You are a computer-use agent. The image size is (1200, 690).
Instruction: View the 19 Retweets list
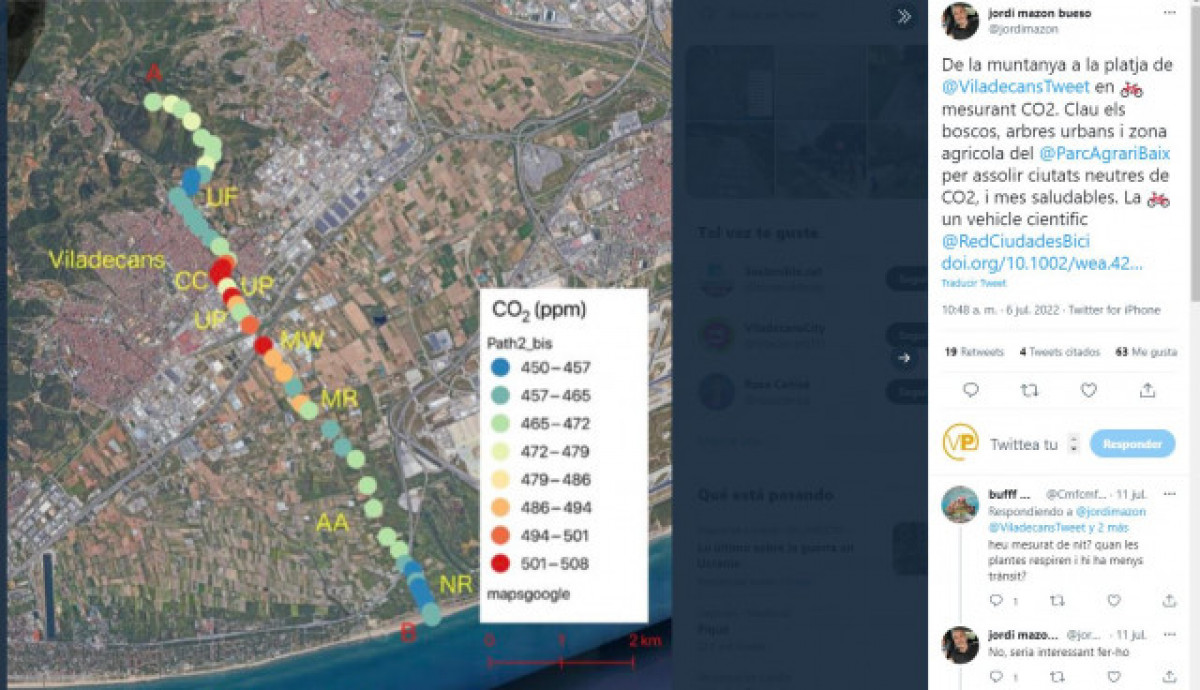pos(974,352)
